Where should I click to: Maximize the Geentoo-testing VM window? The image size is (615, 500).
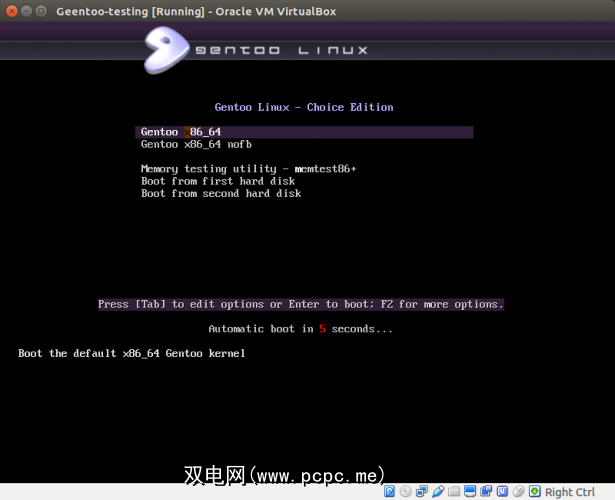41,11
